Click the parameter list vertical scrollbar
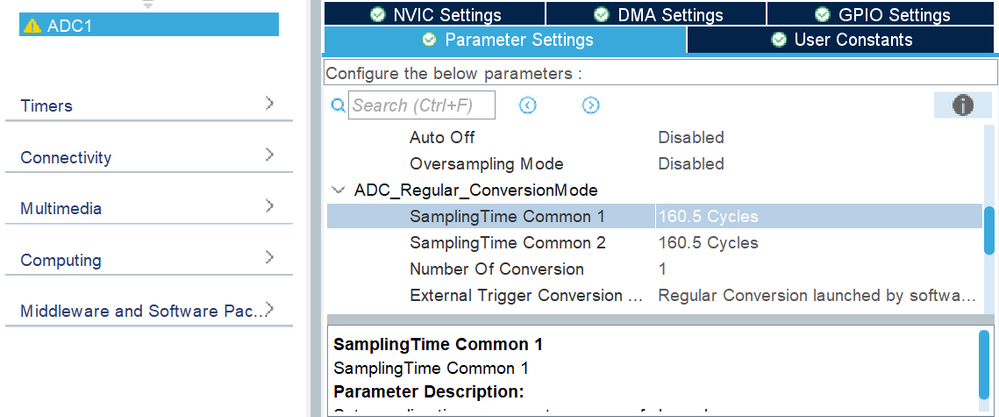The height and width of the screenshot is (417, 999). (x=989, y=230)
